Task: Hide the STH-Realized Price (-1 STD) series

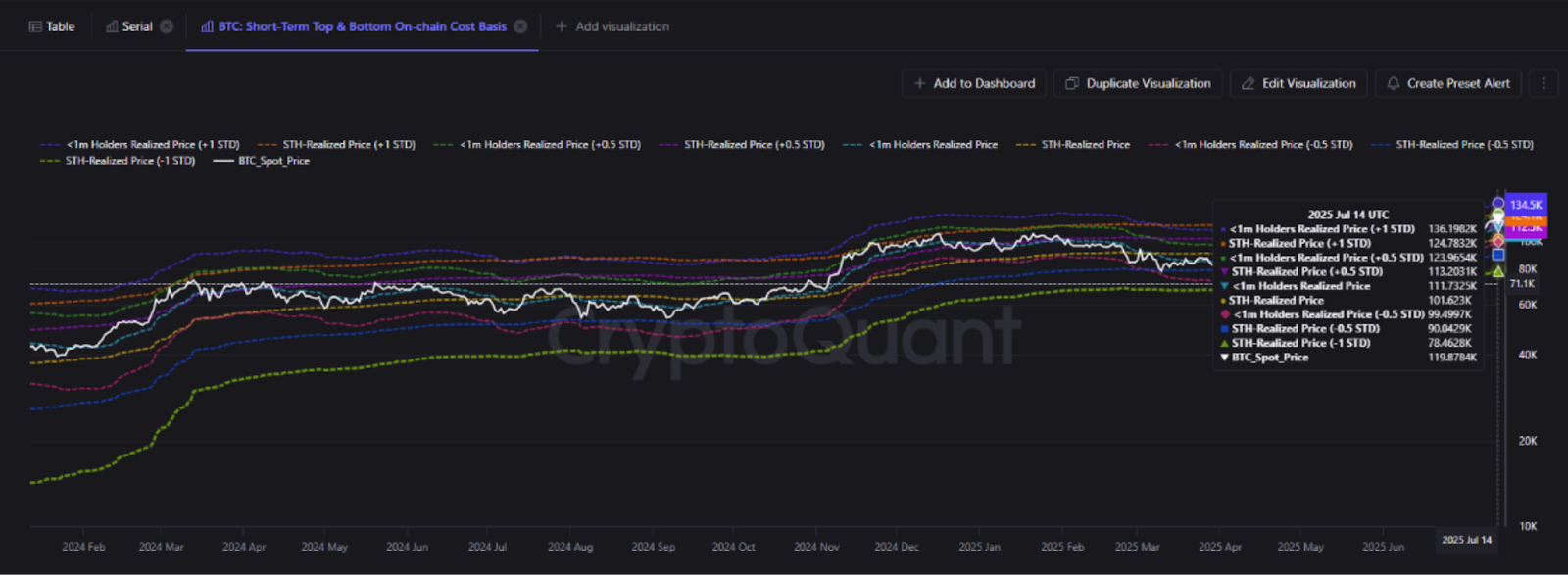Action: 118,161
